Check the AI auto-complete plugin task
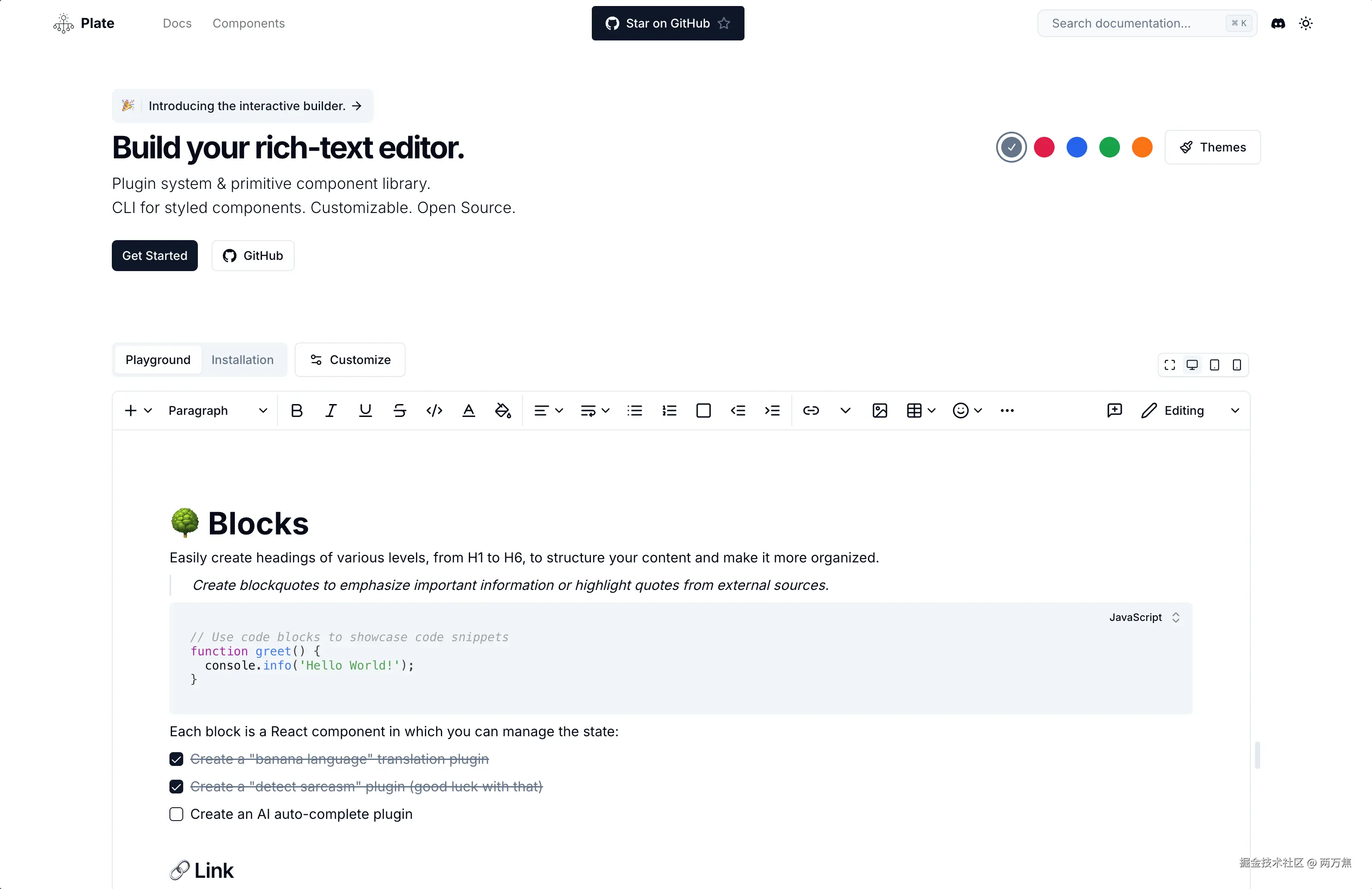The image size is (1372, 889). (176, 814)
